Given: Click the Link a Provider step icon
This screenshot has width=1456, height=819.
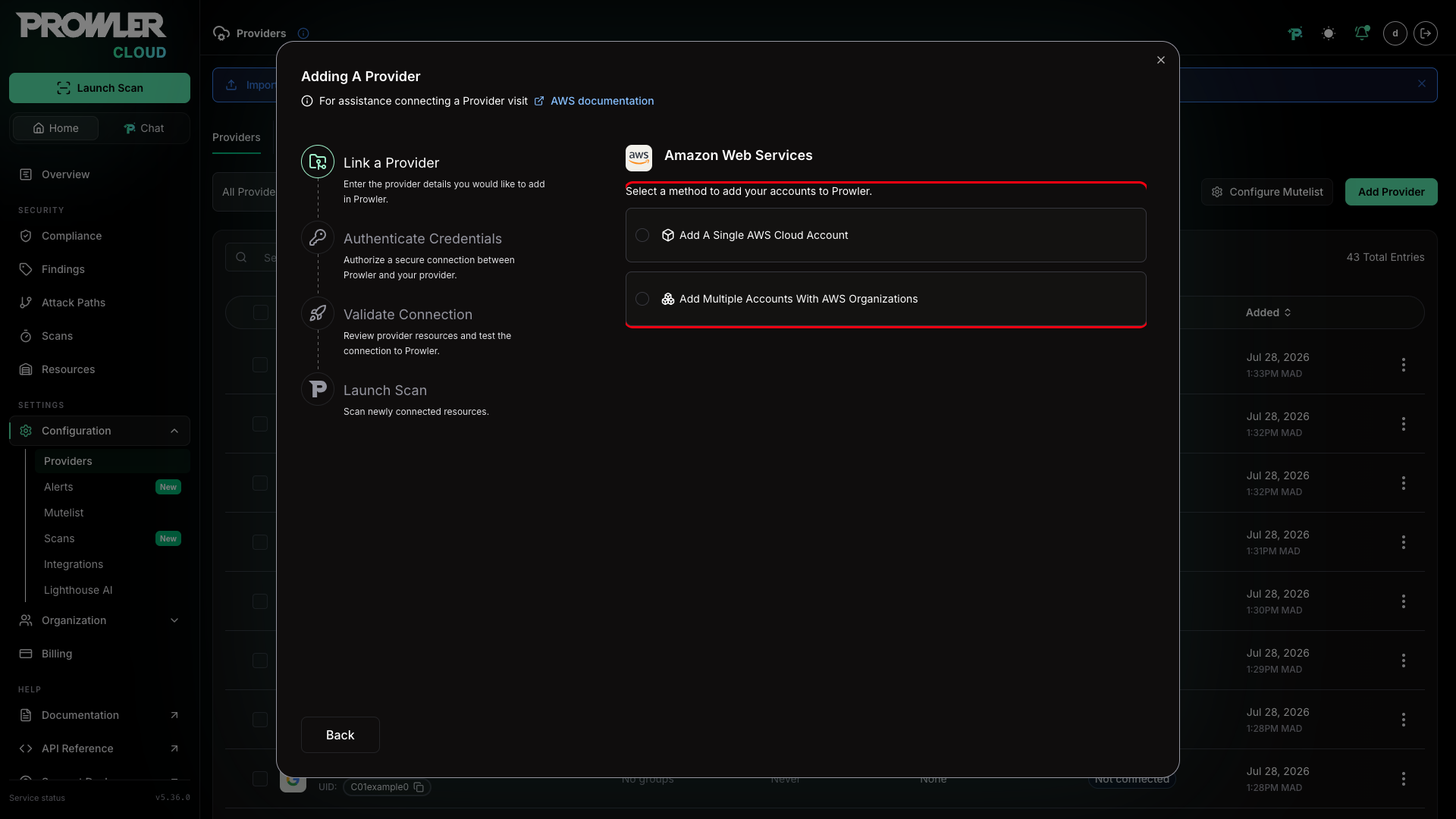Looking at the screenshot, I should point(318,162).
